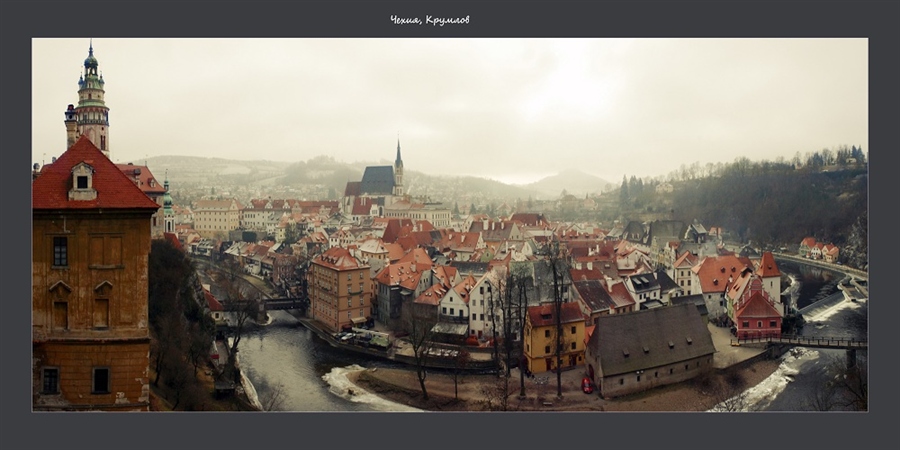Click the stone bridge on the left river bend
900x450 pixels.
click(x=283, y=304)
